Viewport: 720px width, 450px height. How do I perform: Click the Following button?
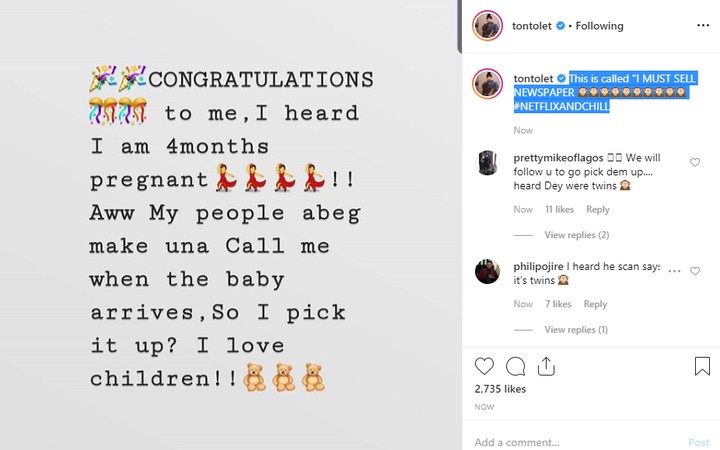pos(600,26)
